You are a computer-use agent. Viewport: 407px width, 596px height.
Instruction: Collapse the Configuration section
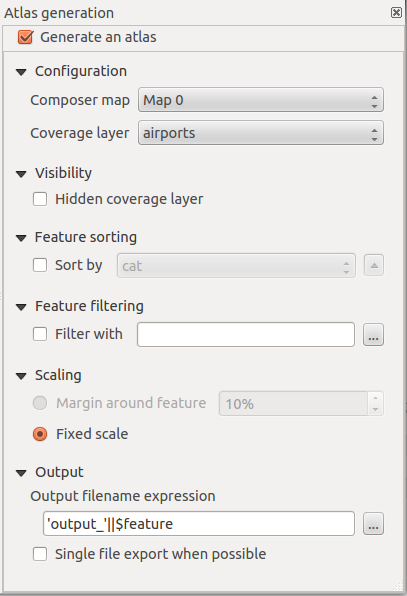21,72
